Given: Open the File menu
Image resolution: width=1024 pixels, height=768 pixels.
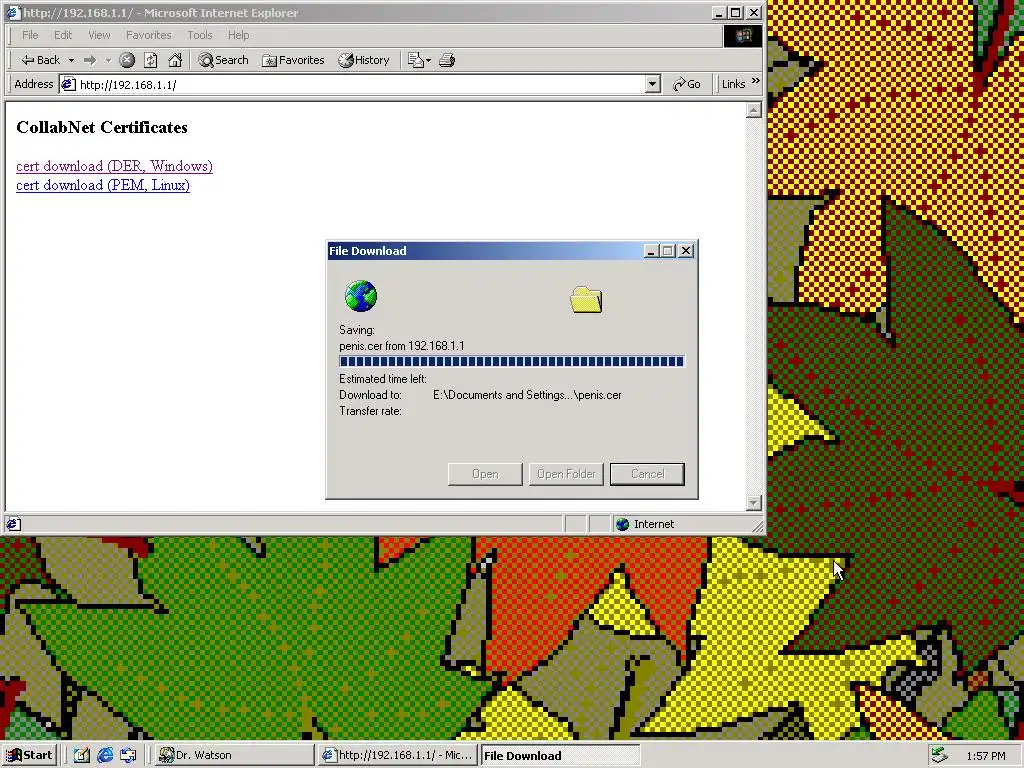Looking at the screenshot, I should click(x=30, y=35).
